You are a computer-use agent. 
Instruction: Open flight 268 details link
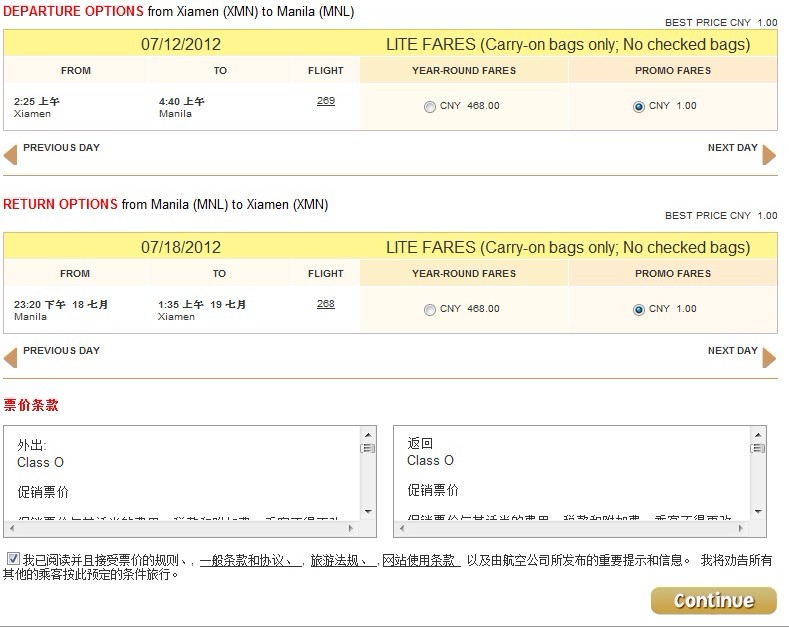[325, 304]
